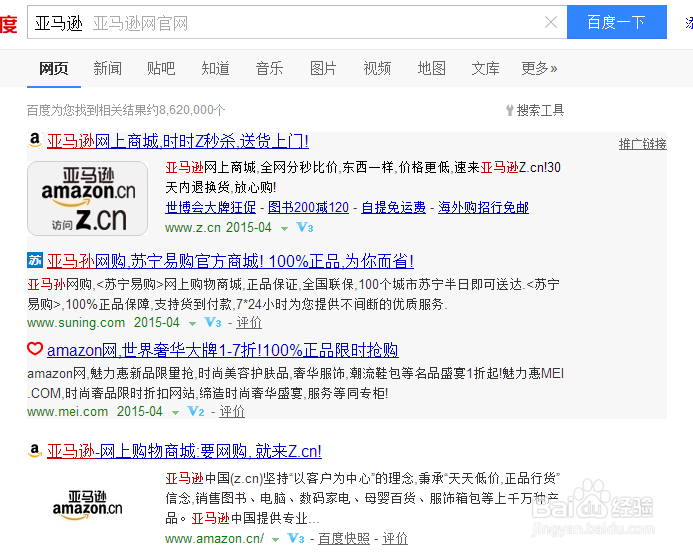Open result 亚马逊-网上购物商城:要网购,就来Z.cn!
The height and width of the screenshot is (553, 693).
point(184,451)
